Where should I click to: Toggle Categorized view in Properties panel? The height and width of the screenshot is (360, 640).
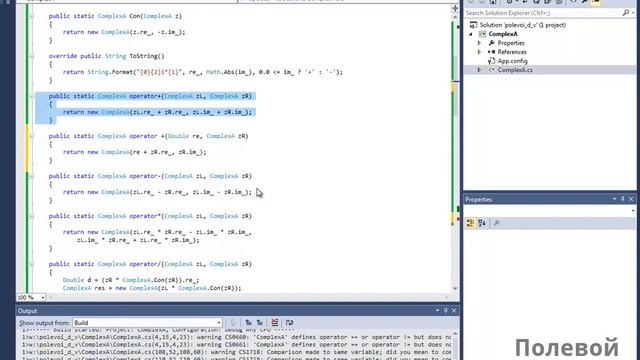[470, 223]
